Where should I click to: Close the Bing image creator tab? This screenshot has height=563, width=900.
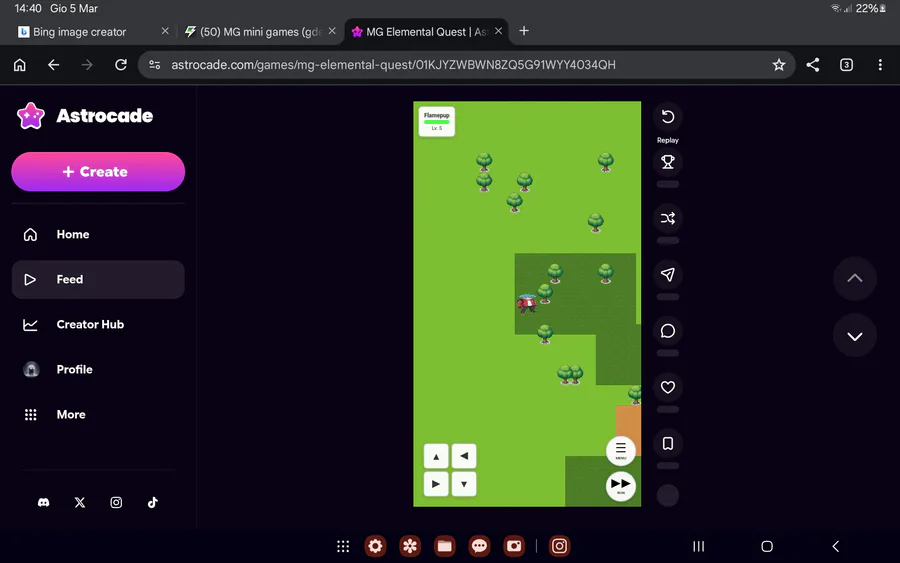(165, 31)
